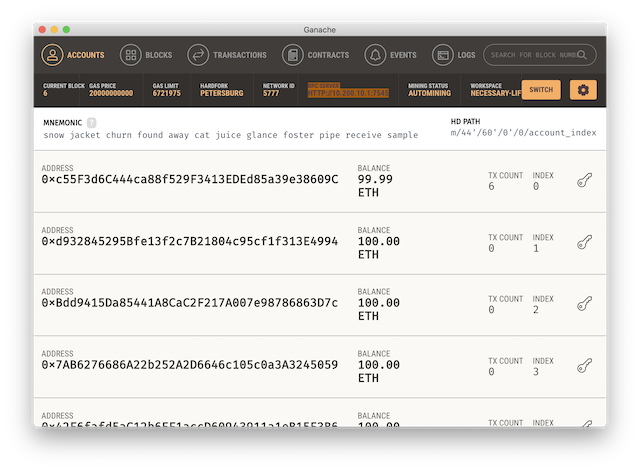Open the Accounts tab icon
Screen dimensions: 640x471
pos(52,55)
